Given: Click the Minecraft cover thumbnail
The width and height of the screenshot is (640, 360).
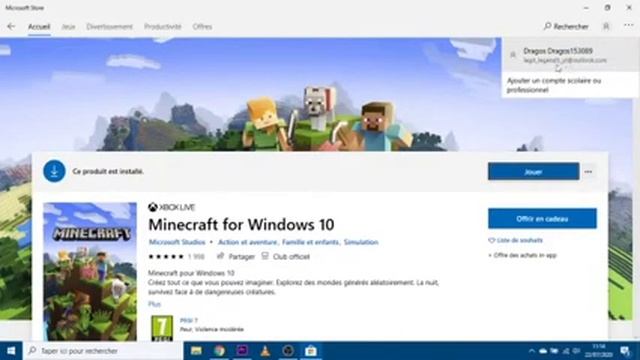Looking at the screenshot, I should [x=90, y=271].
